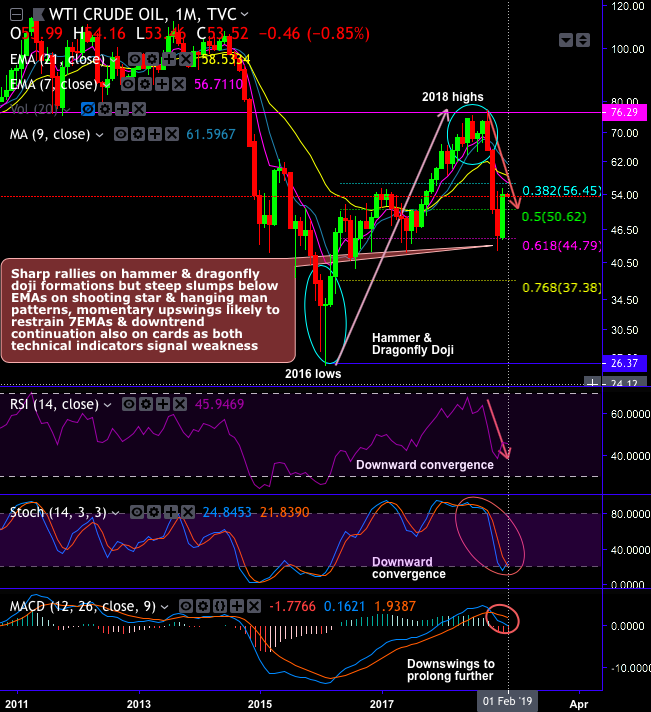This screenshot has height=712, width=651.
Task: Open MA 9 indicator settings gear
Action: tap(138, 134)
